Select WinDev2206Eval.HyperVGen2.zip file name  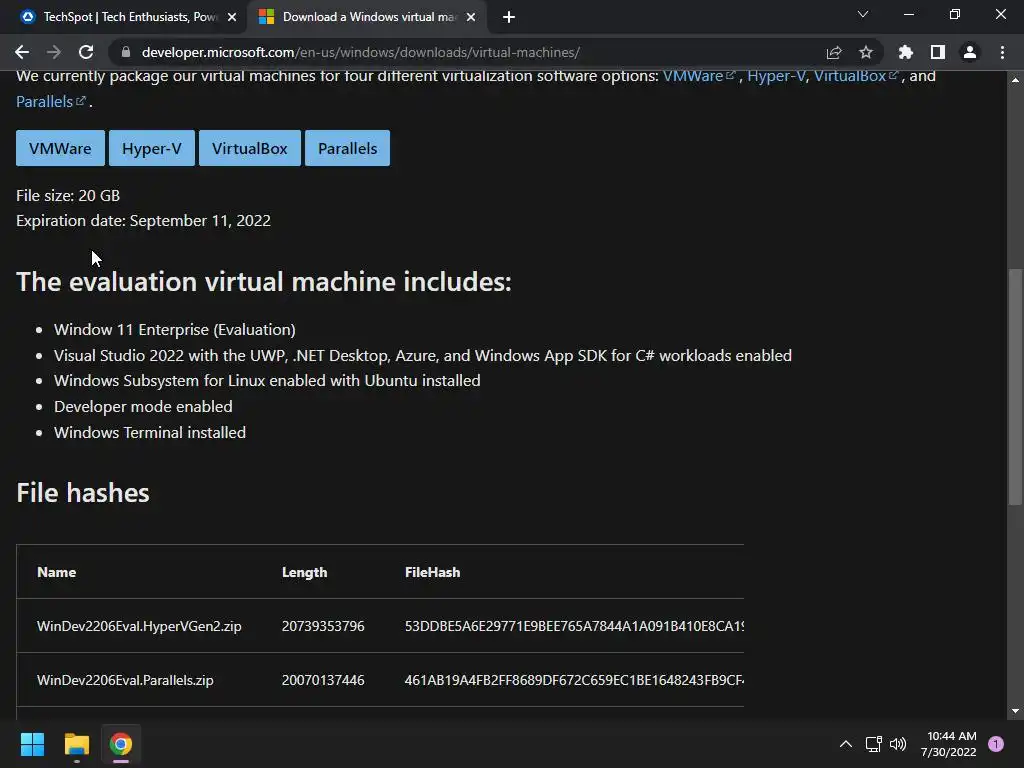(139, 626)
